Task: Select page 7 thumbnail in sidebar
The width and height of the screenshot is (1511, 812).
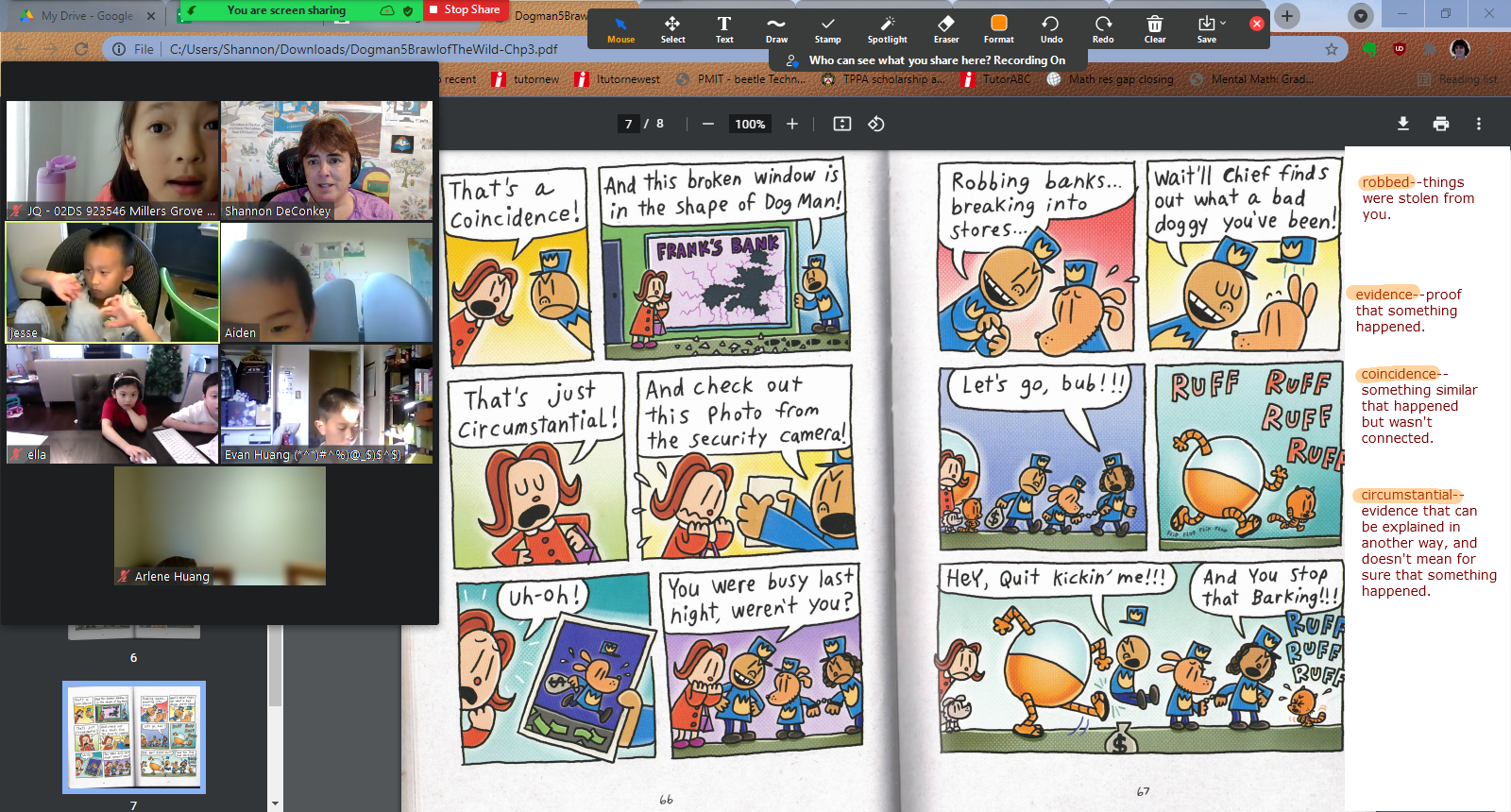Action: point(134,737)
